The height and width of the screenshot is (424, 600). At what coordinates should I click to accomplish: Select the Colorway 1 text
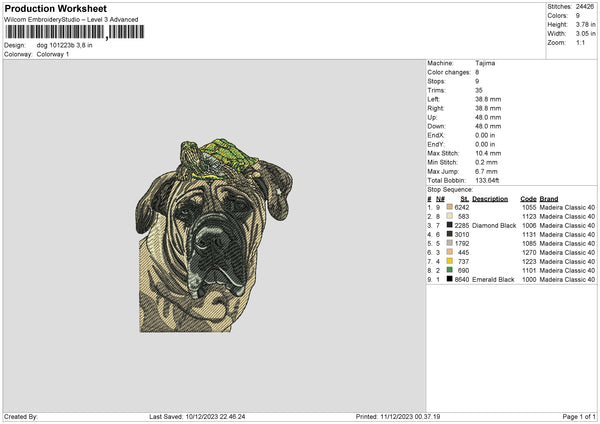point(53,54)
